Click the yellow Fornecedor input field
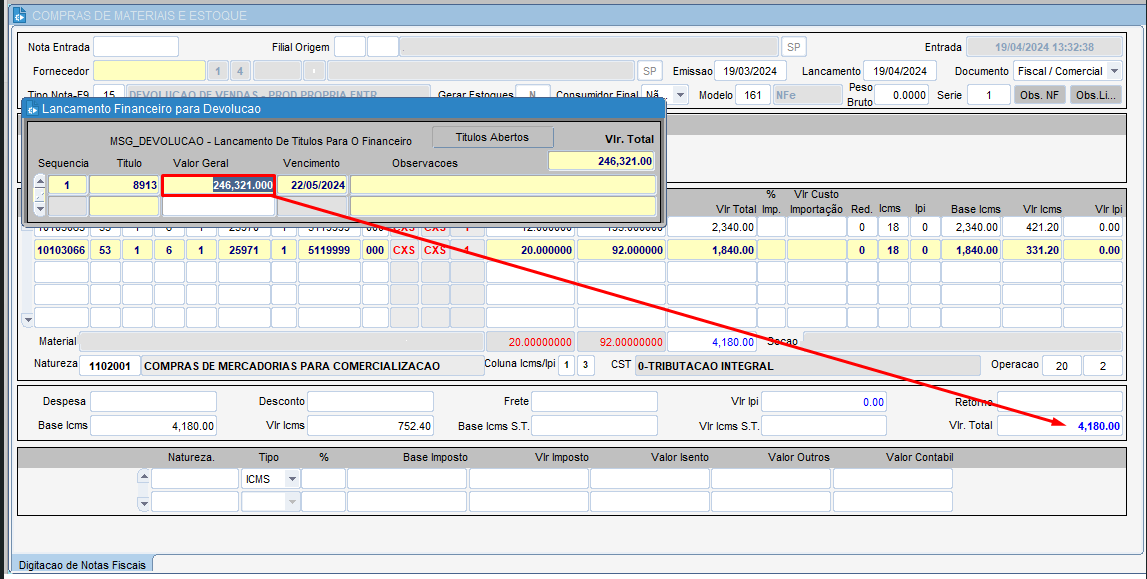The width and height of the screenshot is (1147, 579). tap(149, 71)
